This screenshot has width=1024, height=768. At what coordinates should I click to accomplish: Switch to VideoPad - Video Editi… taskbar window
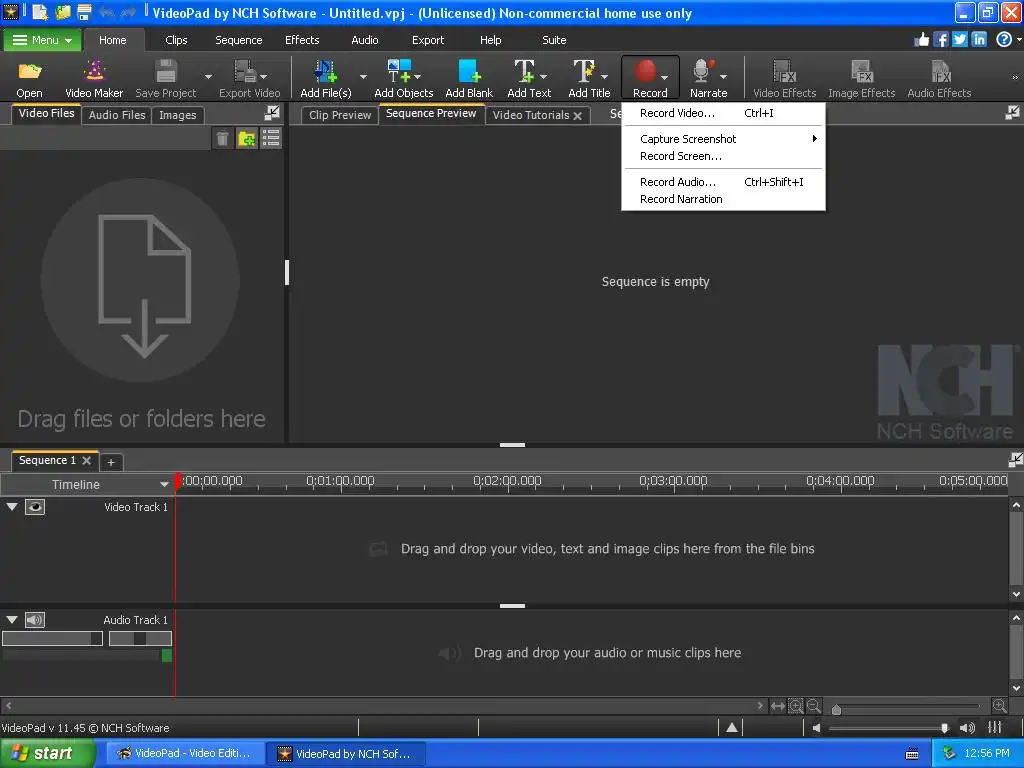(185, 754)
